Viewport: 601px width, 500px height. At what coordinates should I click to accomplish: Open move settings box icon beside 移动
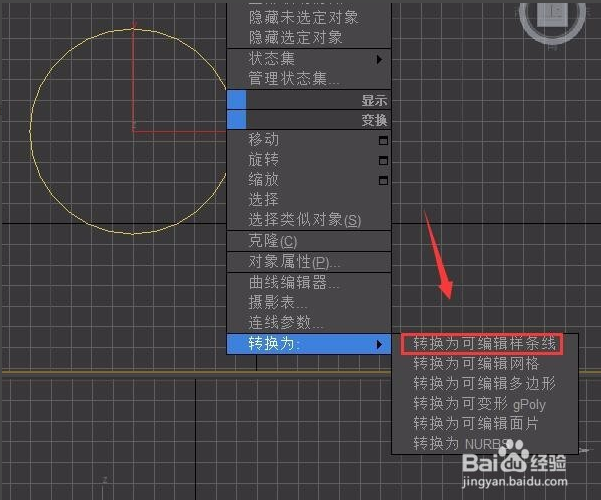383,141
